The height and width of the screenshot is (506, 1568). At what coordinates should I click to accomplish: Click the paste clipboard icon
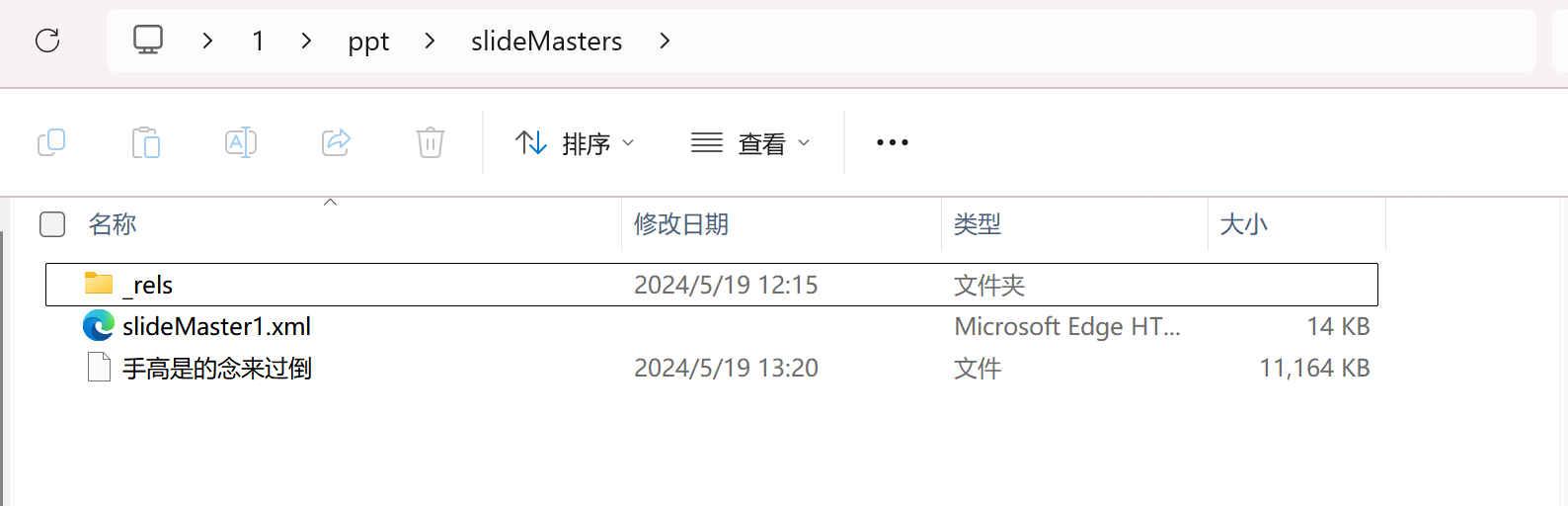click(146, 143)
